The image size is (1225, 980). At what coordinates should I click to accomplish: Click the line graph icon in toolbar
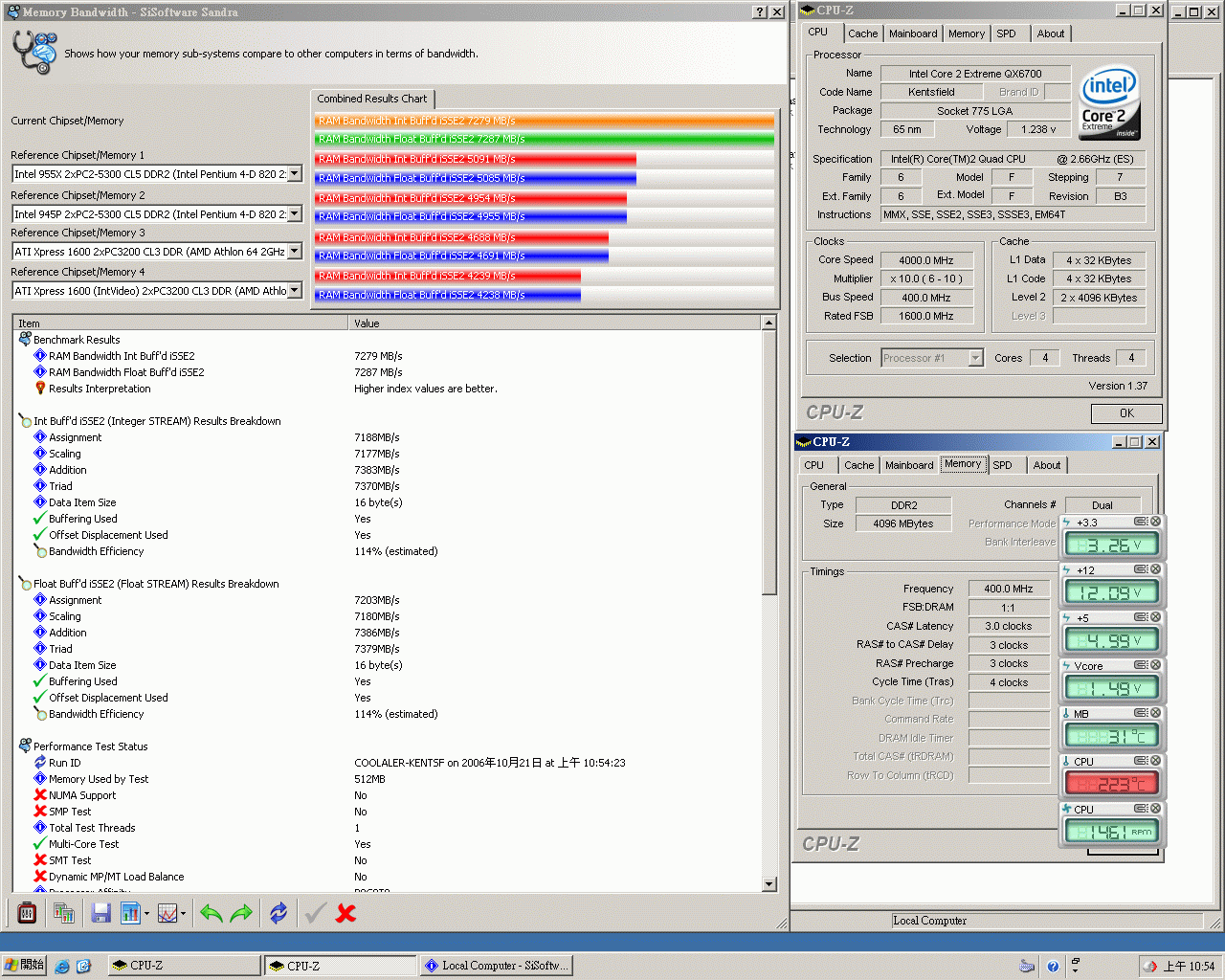point(167,913)
